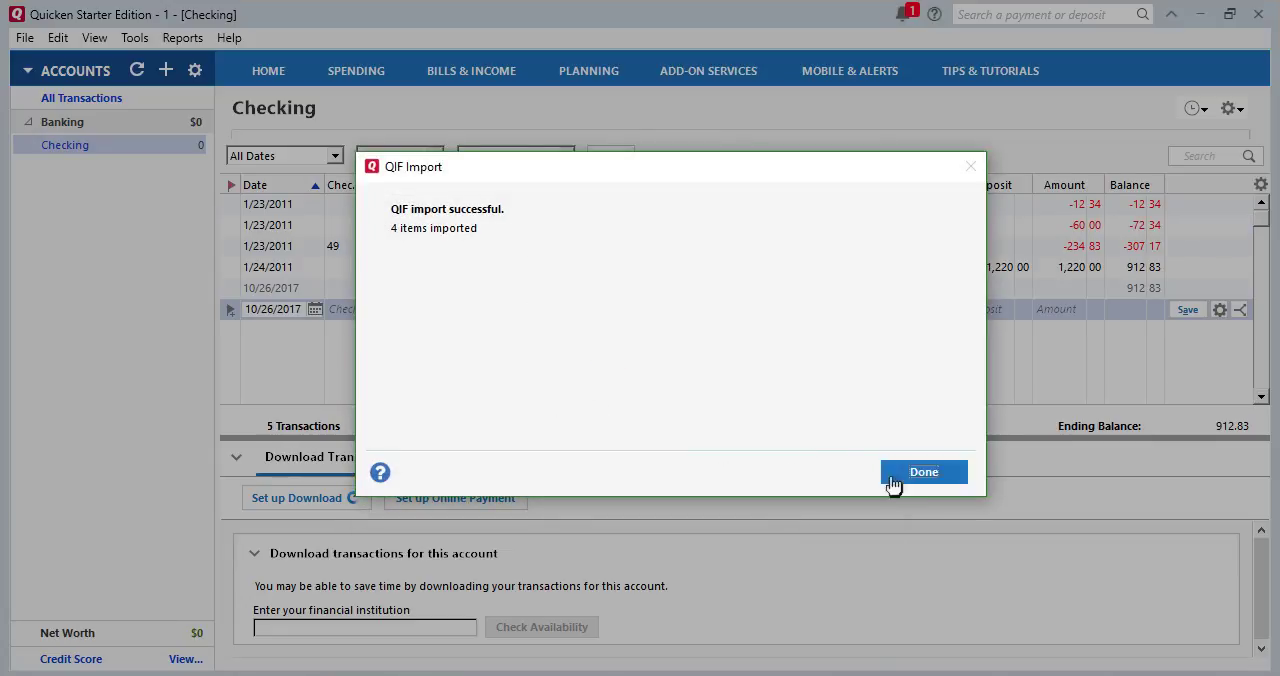
Task: Click the 912.83 ending balance value
Action: pos(1232,426)
